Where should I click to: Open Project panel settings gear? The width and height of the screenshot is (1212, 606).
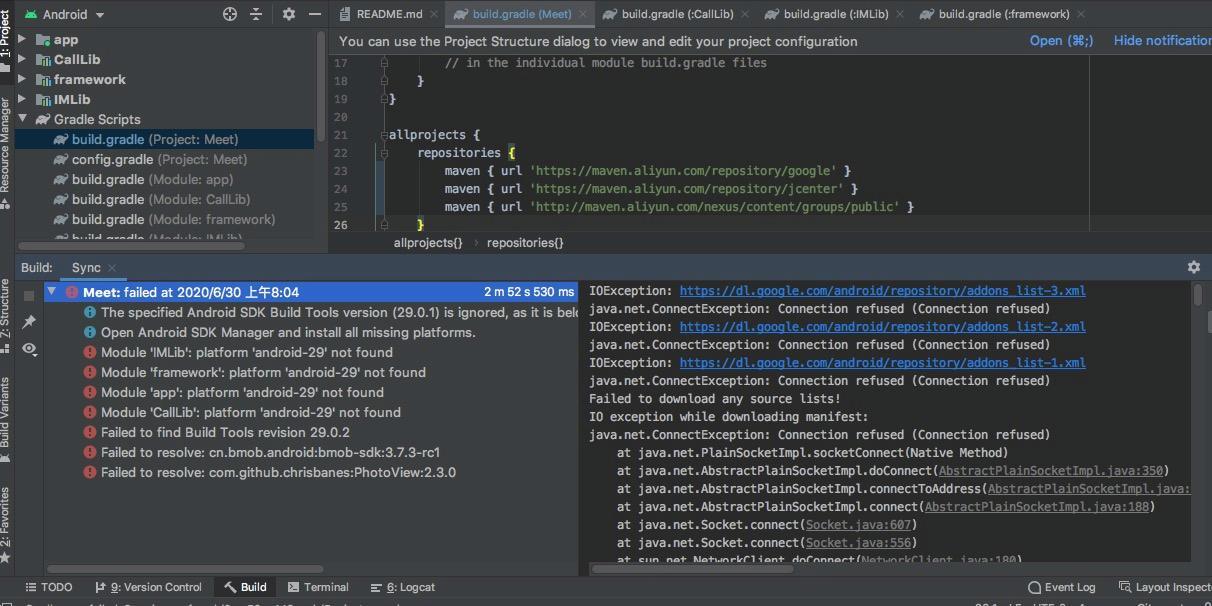coord(289,14)
